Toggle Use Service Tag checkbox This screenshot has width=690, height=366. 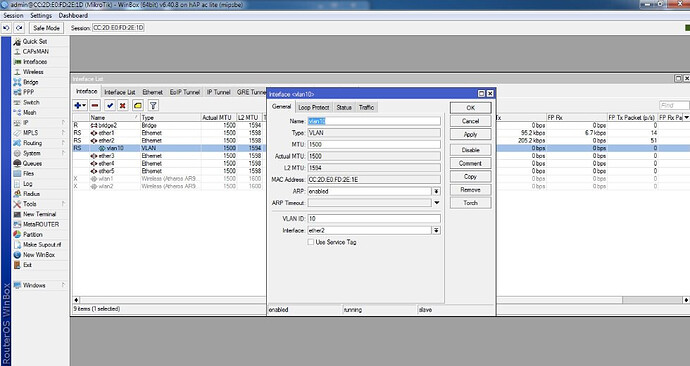pyautogui.click(x=311, y=242)
